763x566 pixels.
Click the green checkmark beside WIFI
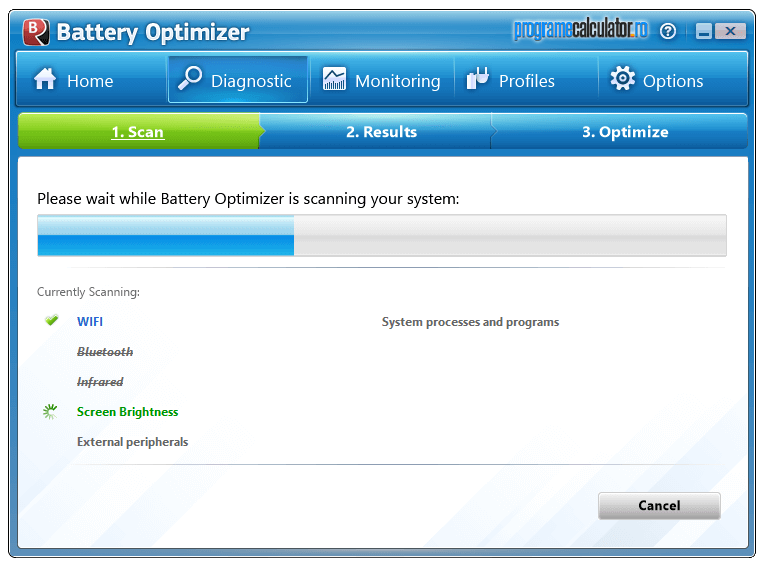[x=52, y=320]
